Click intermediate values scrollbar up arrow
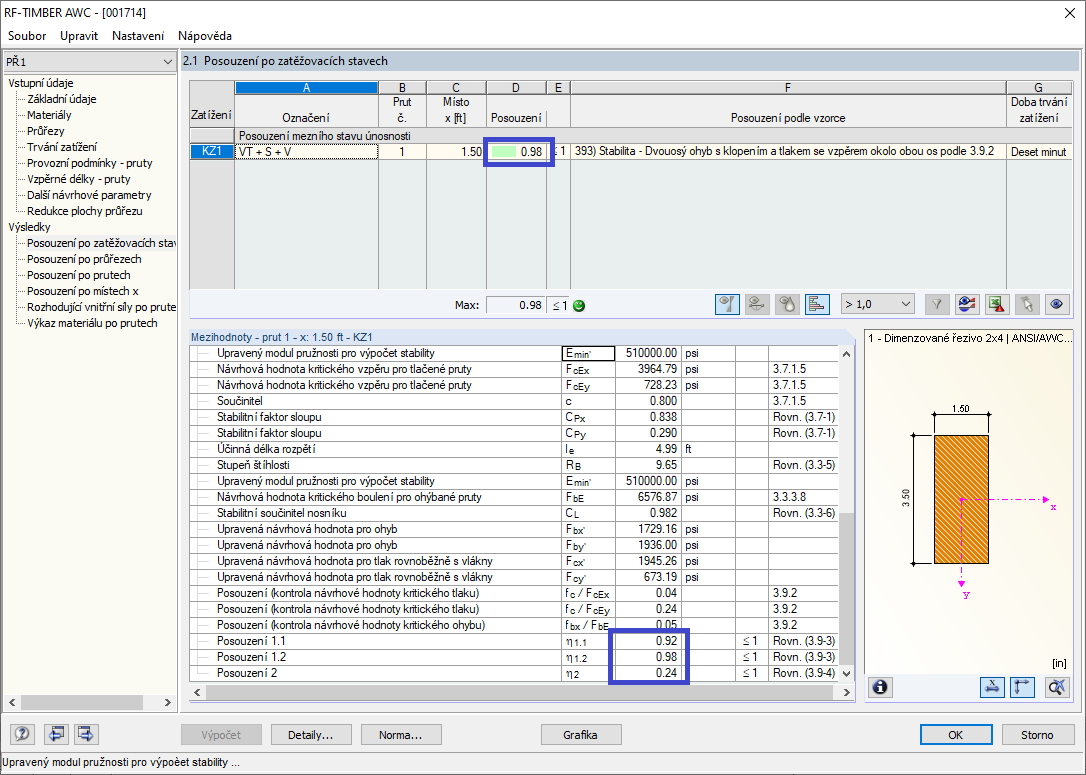1086x775 pixels. point(846,354)
